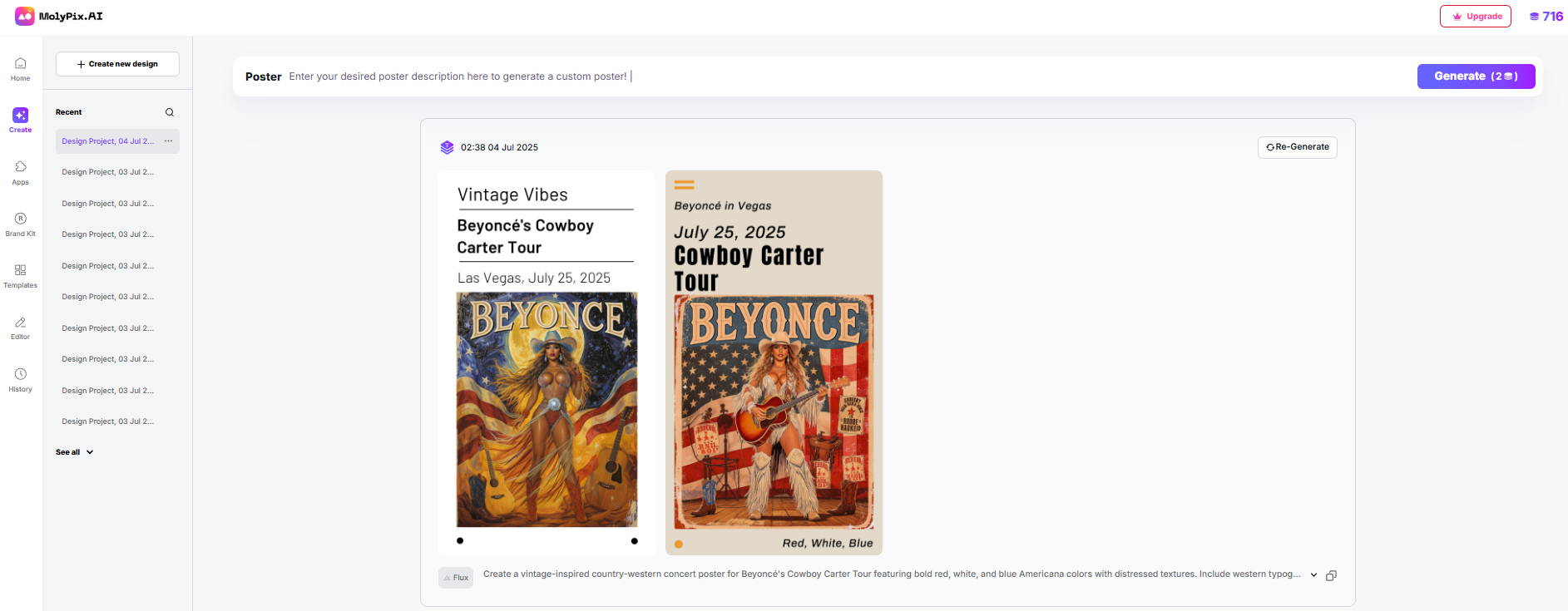Open the Beyoncé in Vegas poster thumbnail
1568x611 pixels.
[x=774, y=362]
